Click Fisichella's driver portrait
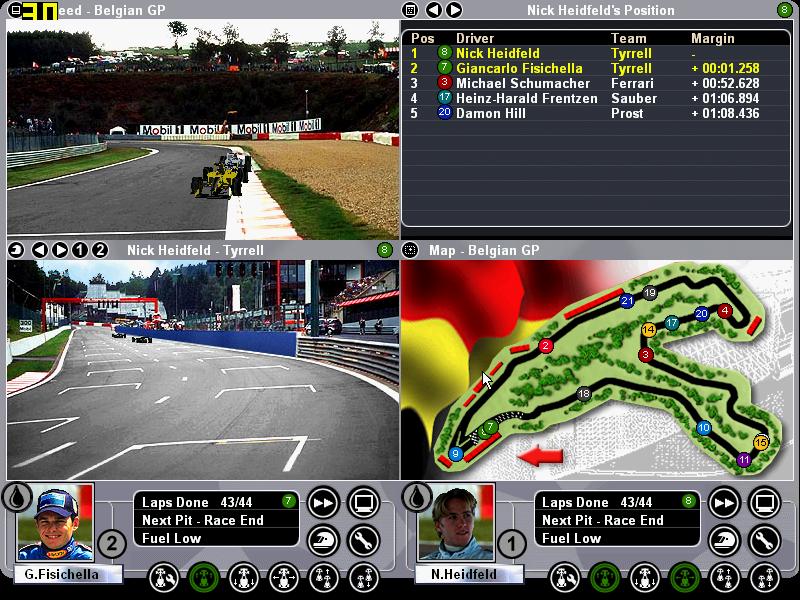 (55, 523)
